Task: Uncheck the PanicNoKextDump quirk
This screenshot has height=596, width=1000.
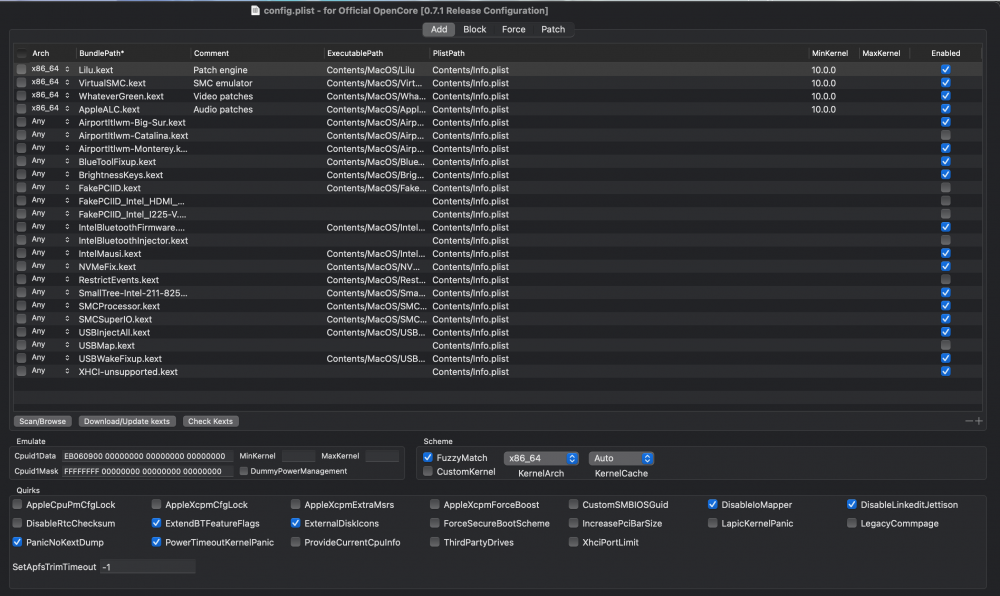Action: pos(17,542)
